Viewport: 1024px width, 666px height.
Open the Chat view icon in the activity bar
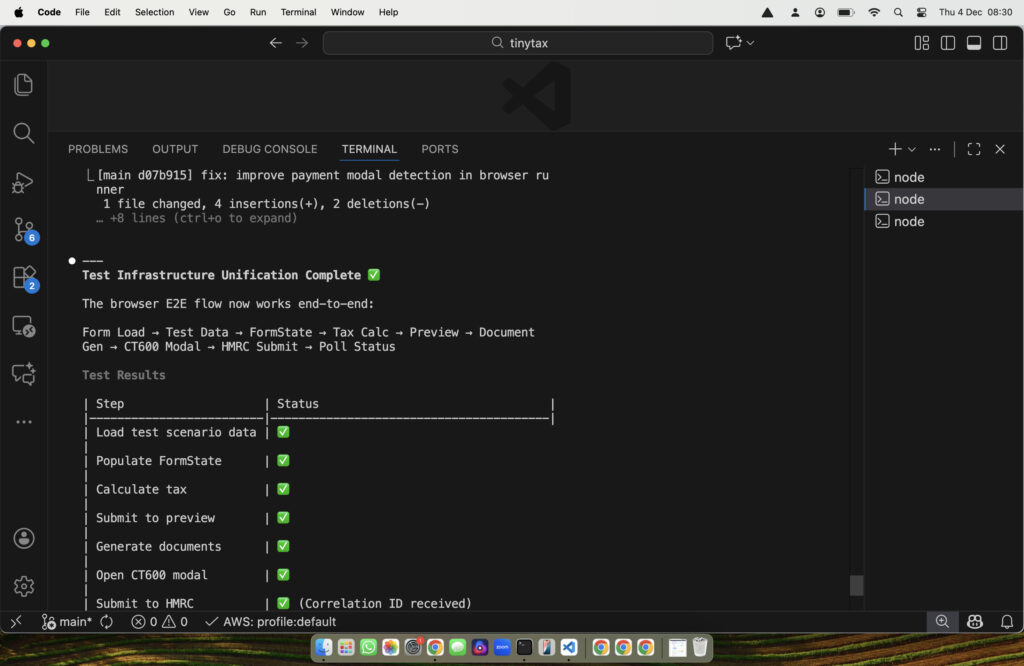pyautogui.click(x=24, y=374)
